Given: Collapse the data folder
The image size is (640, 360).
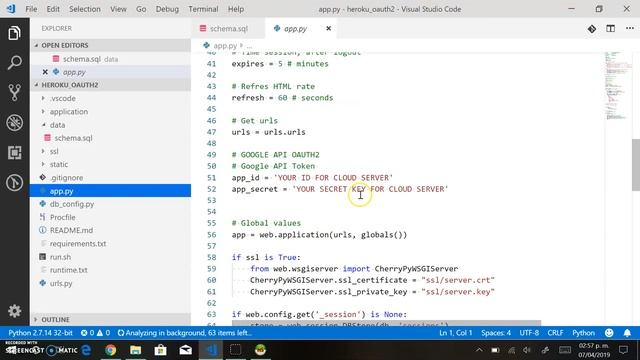Looking at the screenshot, I should coord(57,125).
